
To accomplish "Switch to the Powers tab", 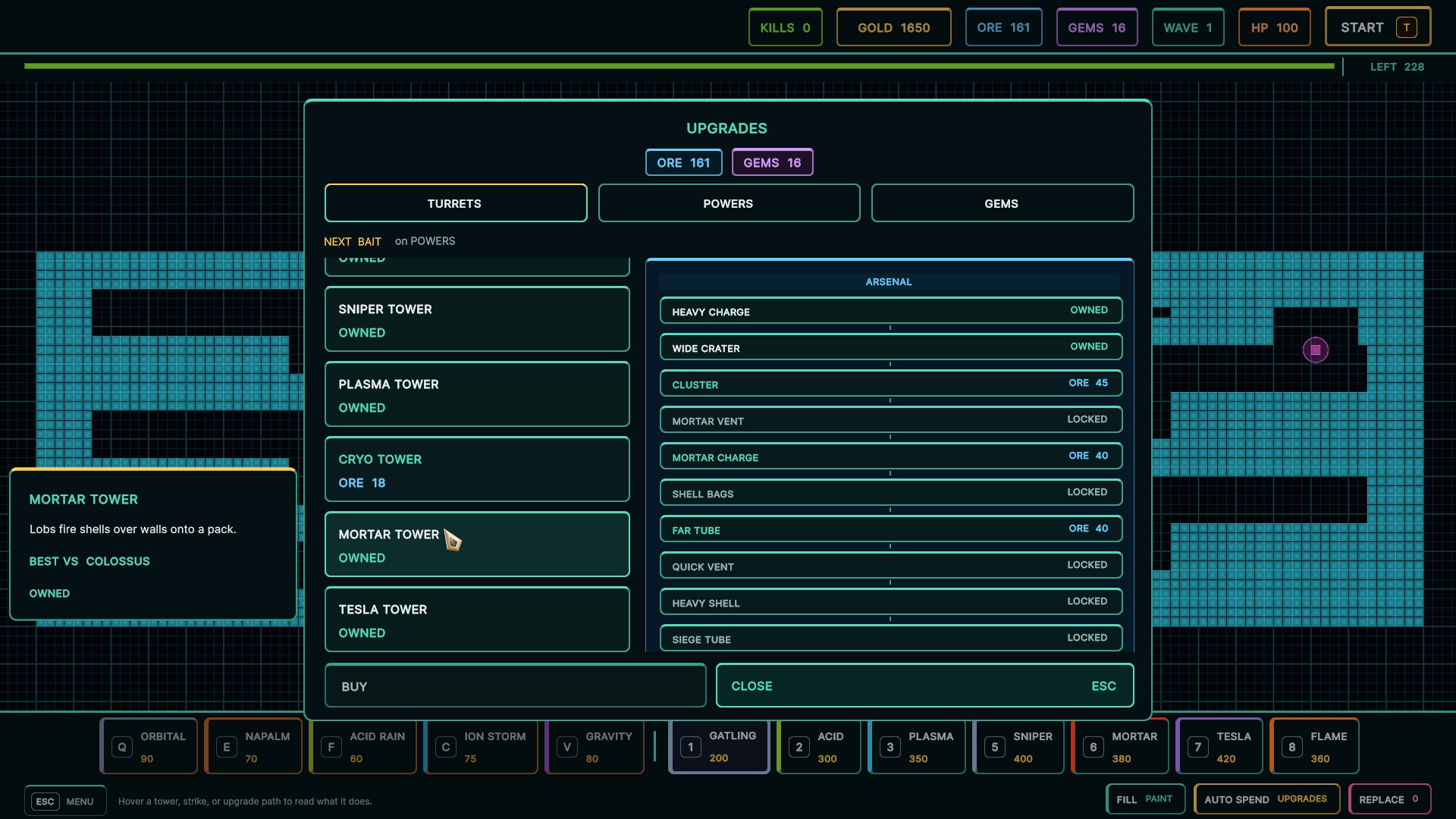I will [x=729, y=203].
